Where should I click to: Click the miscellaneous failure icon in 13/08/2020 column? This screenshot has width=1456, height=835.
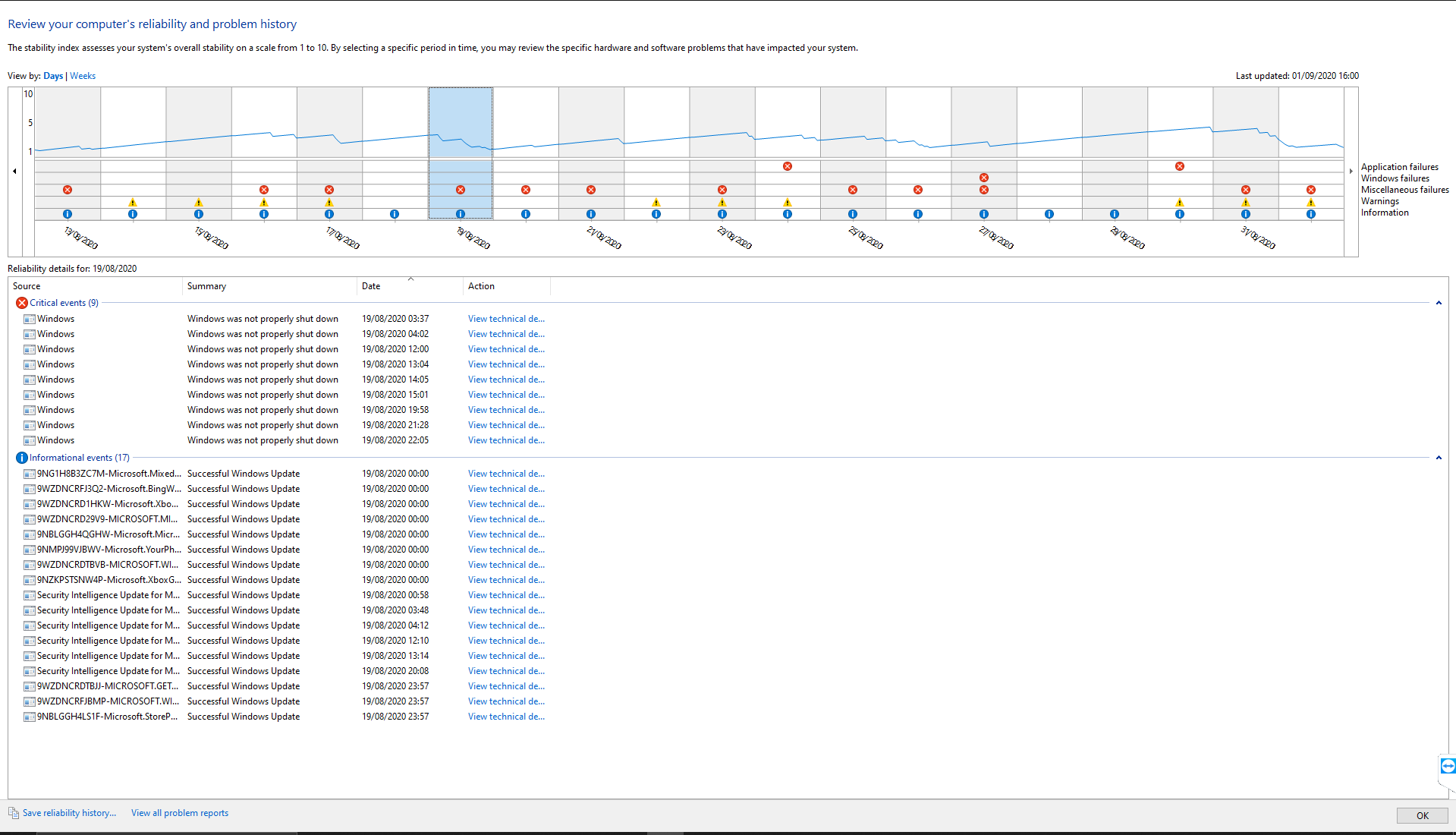click(68, 190)
